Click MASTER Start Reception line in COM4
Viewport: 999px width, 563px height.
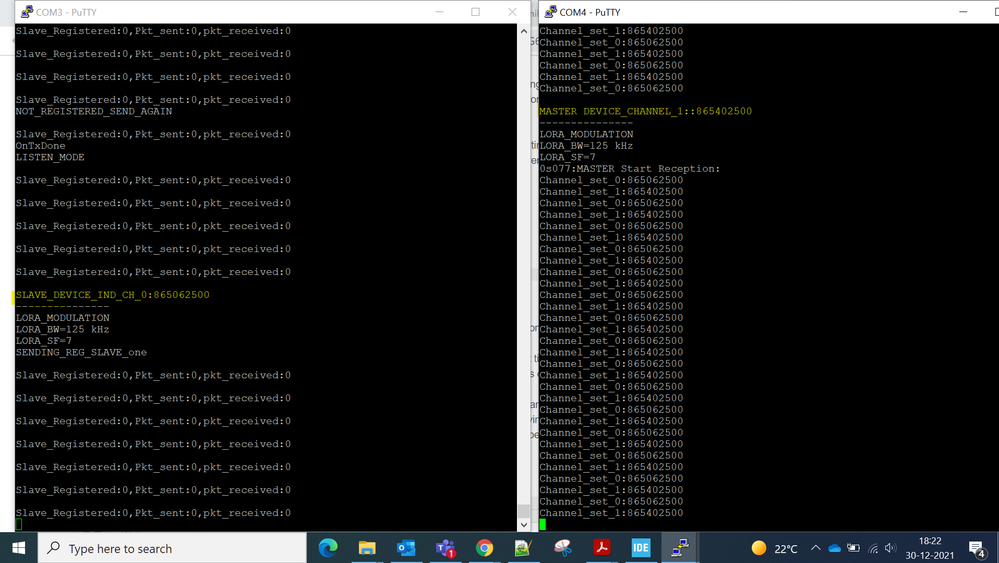[629, 169]
